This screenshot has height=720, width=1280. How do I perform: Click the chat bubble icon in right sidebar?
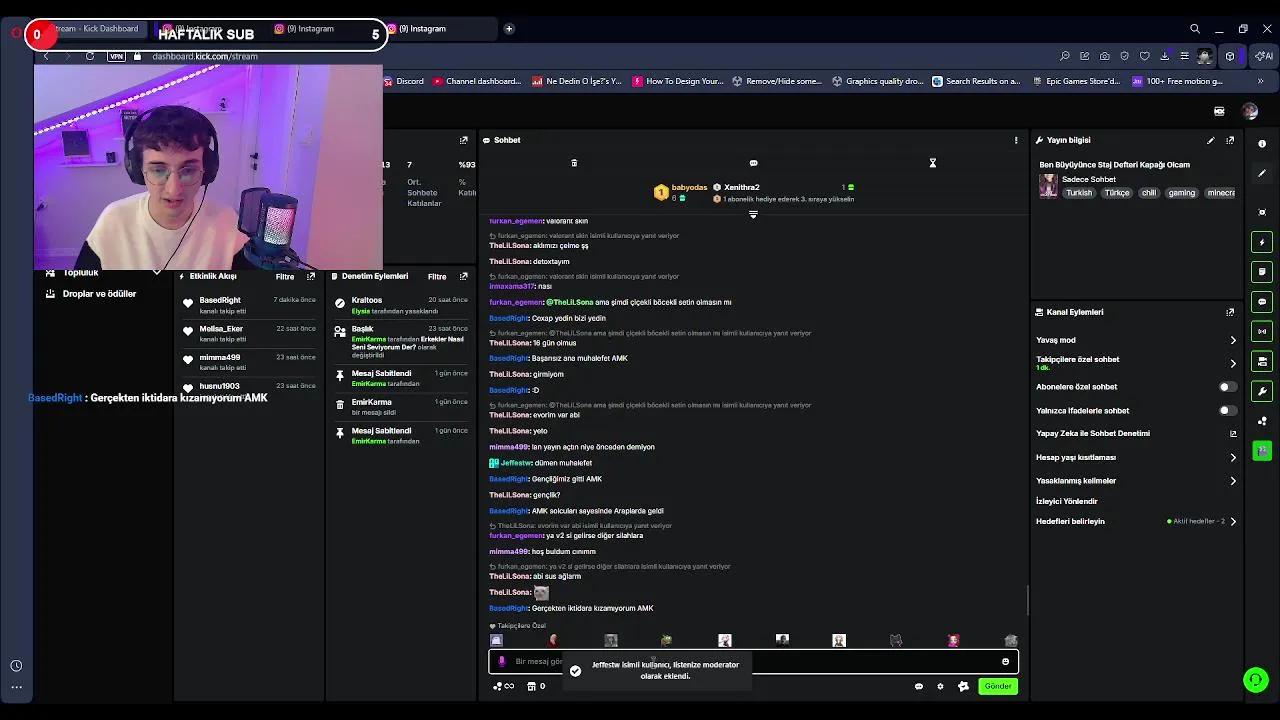pos(1262,302)
